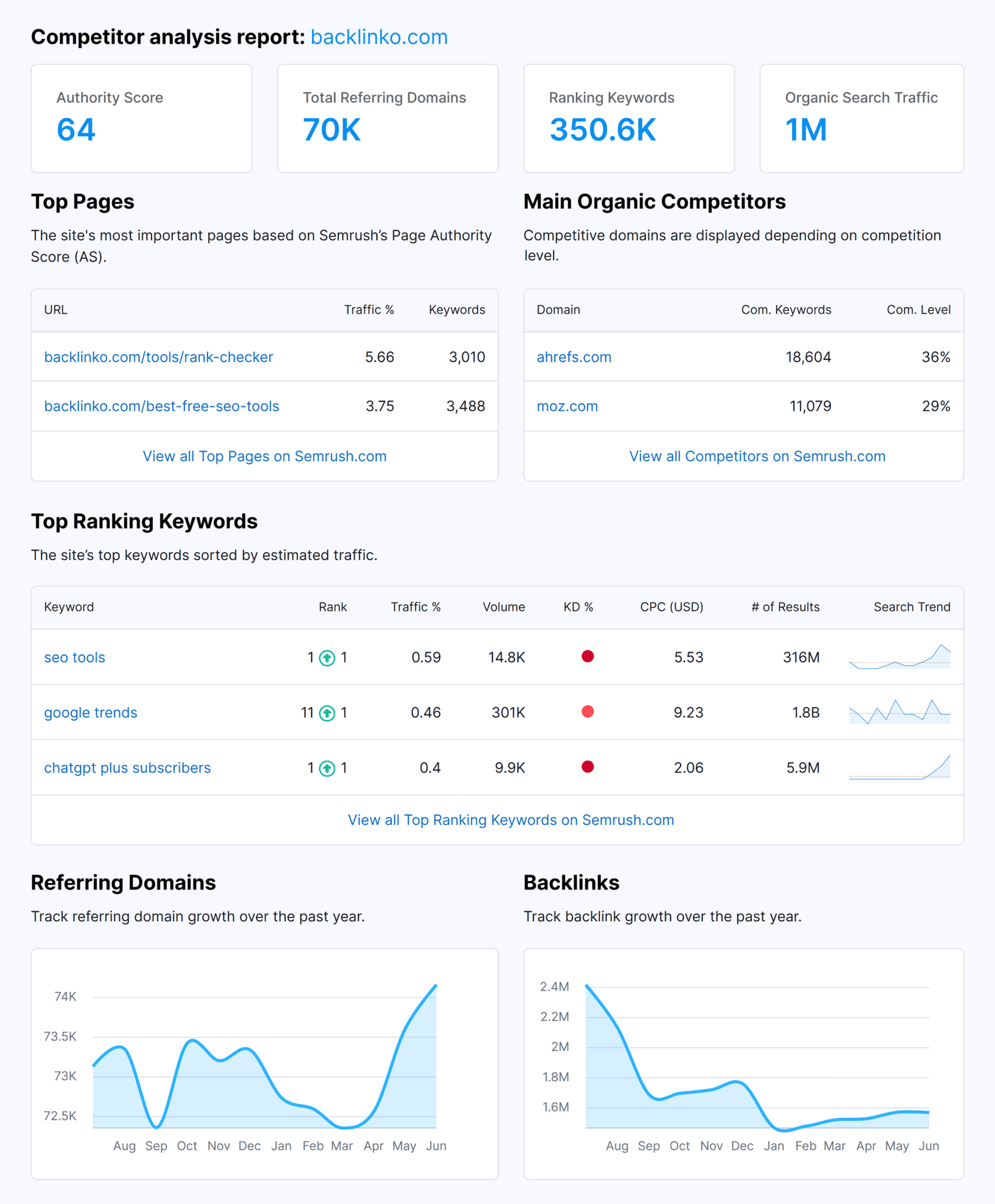Click the red KD% dot for "seo tools"
Viewport: 995px width, 1204px height.
[588, 657]
